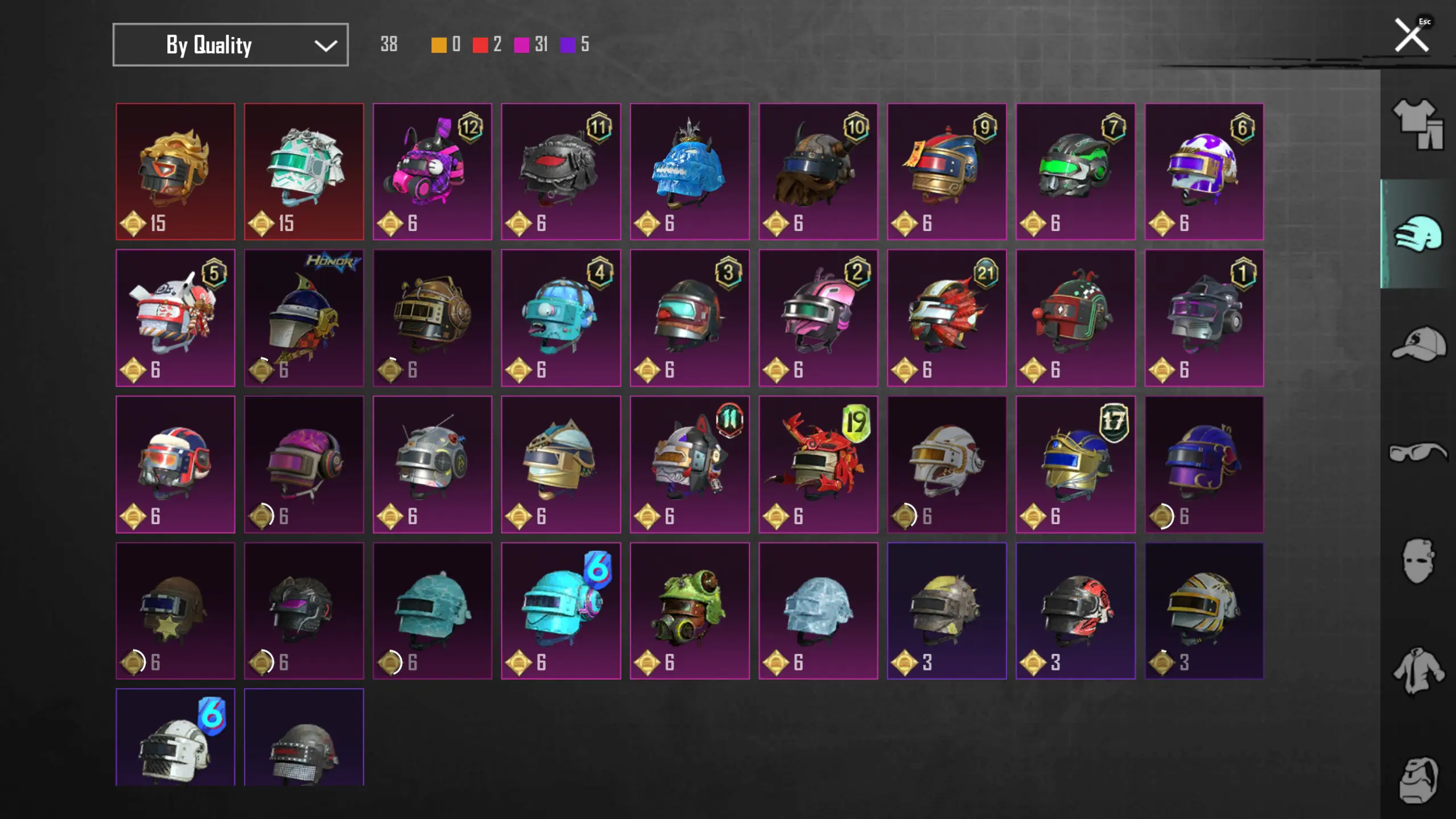The width and height of the screenshot is (1456, 819).
Task: Switch to the sunglasses category
Action: tap(1418, 452)
